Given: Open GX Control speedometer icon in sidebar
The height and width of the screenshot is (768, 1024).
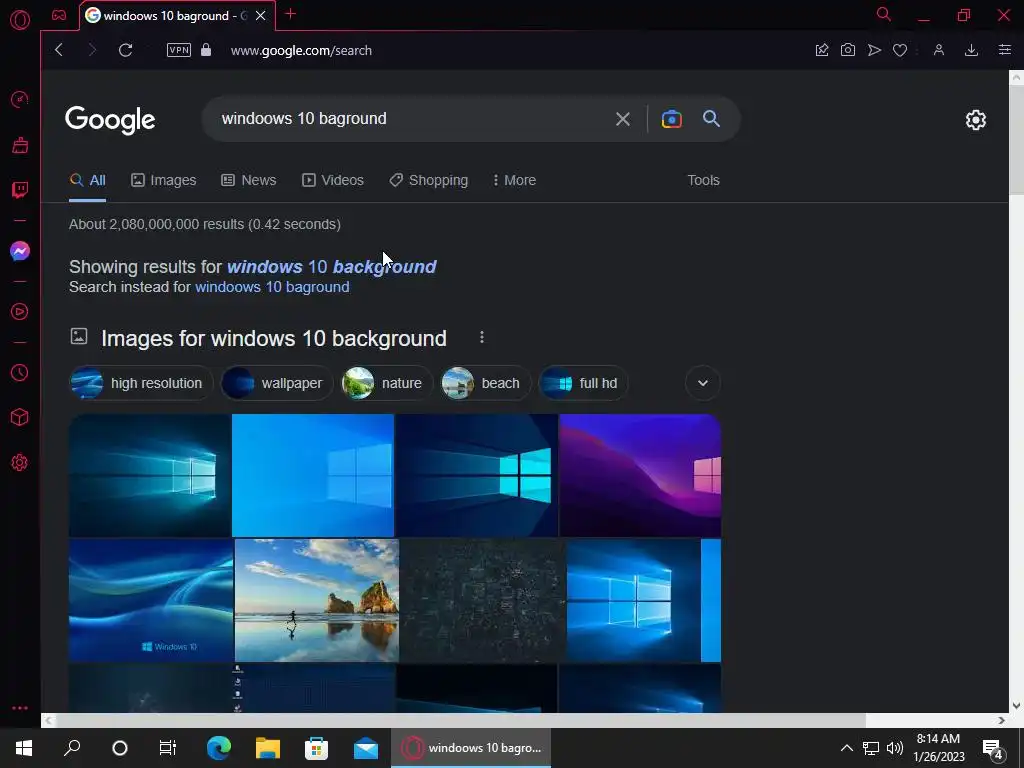Looking at the screenshot, I should (20, 99).
